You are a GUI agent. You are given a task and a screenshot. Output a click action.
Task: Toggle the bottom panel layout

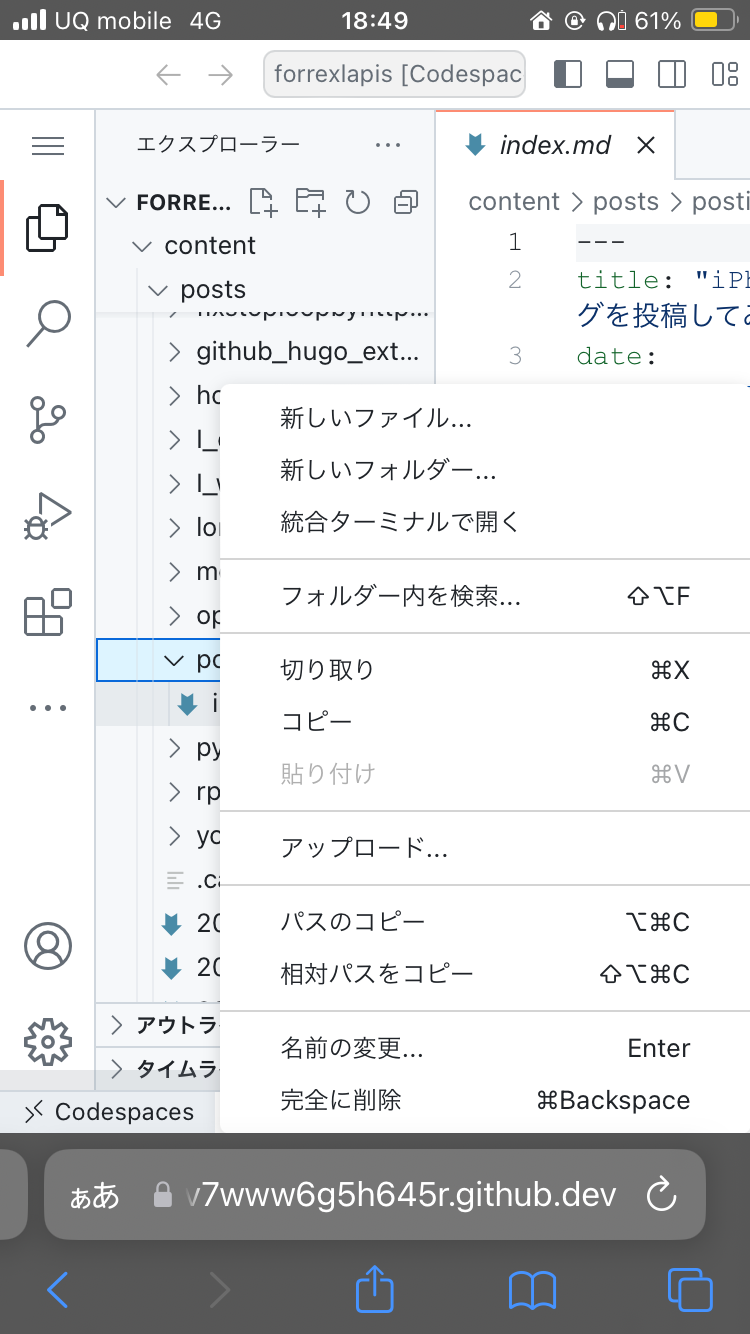(620, 75)
